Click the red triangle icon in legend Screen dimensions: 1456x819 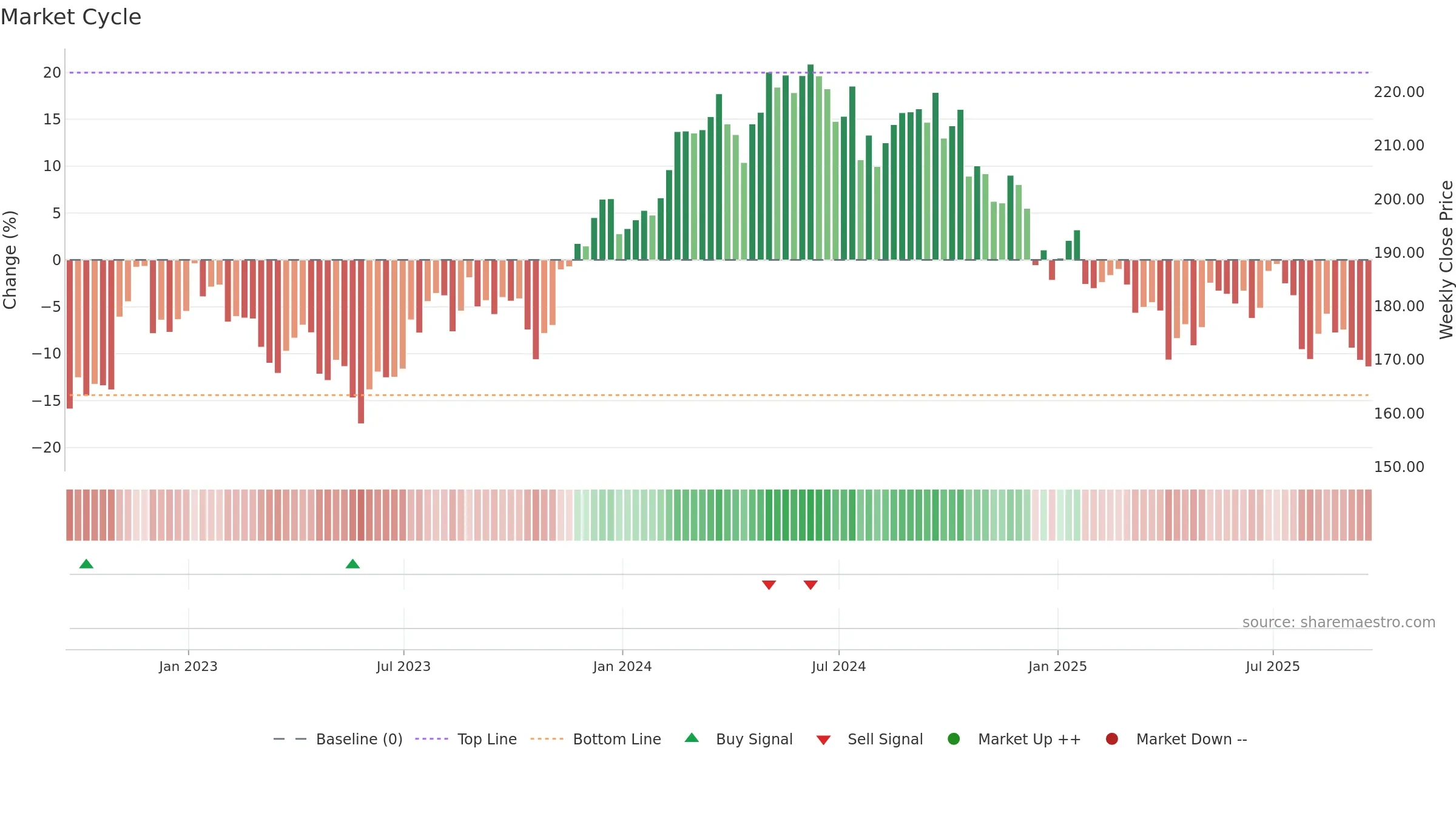(x=823, y=740)
